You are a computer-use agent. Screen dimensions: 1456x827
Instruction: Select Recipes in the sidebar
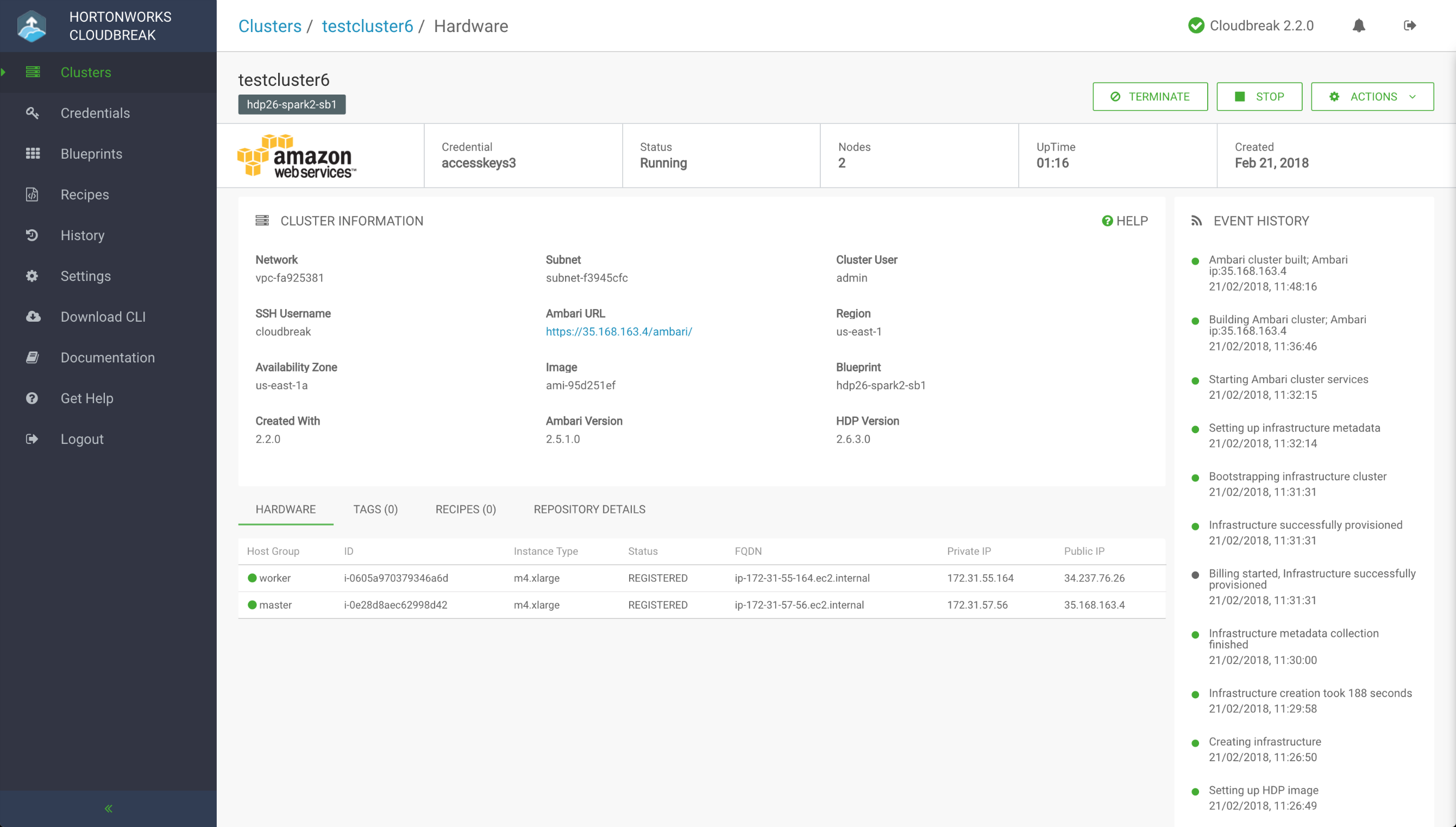[85, 195]
